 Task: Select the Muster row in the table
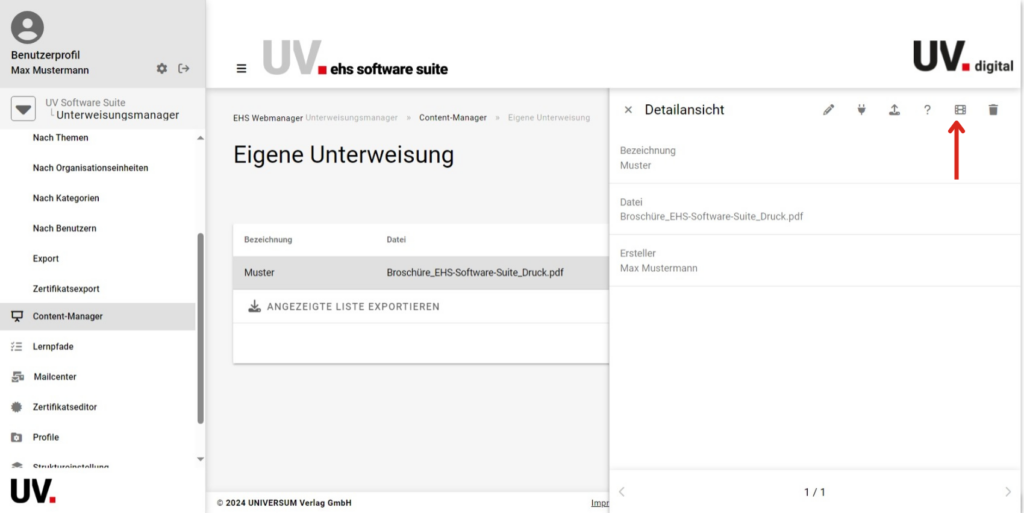[420, 272]
